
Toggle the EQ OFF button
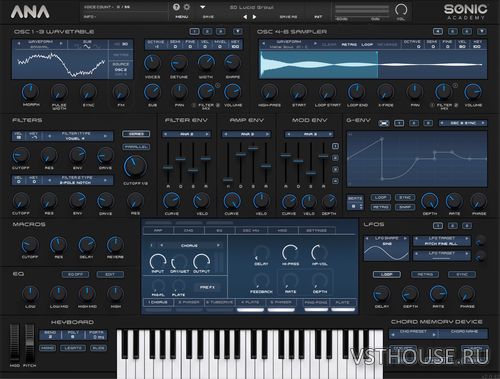point(75,274)
